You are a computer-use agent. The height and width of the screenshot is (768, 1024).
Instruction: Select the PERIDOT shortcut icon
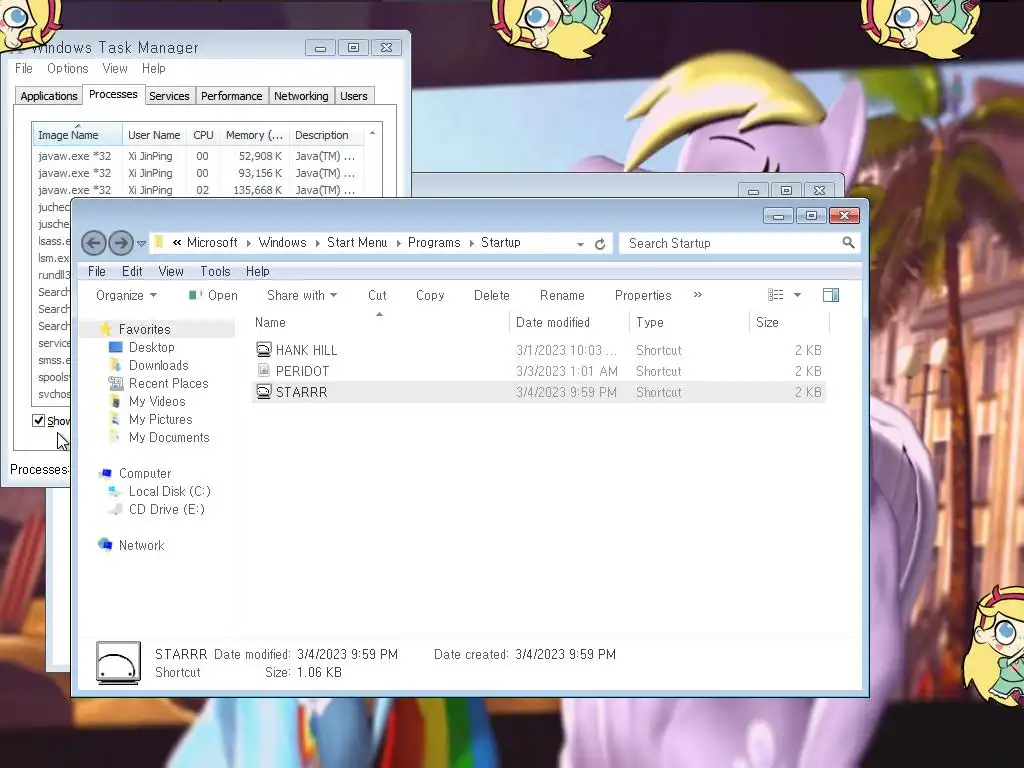click(263, 370)
